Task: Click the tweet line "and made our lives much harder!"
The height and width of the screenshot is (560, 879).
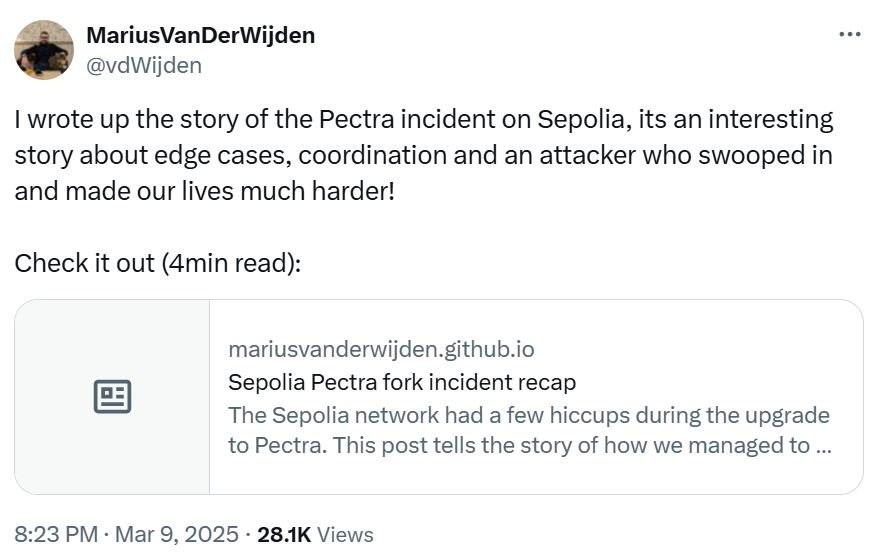Action: [205, 190]
